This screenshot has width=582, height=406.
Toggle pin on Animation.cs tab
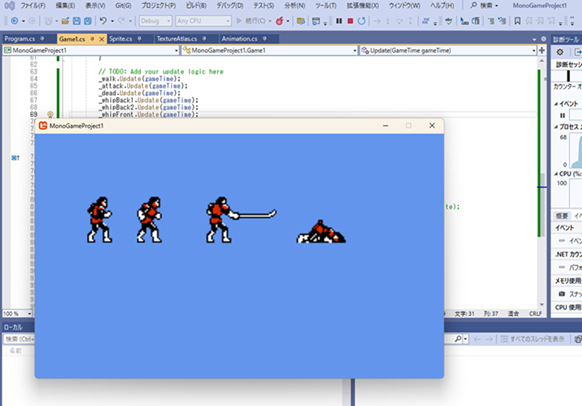click(264, 39)
